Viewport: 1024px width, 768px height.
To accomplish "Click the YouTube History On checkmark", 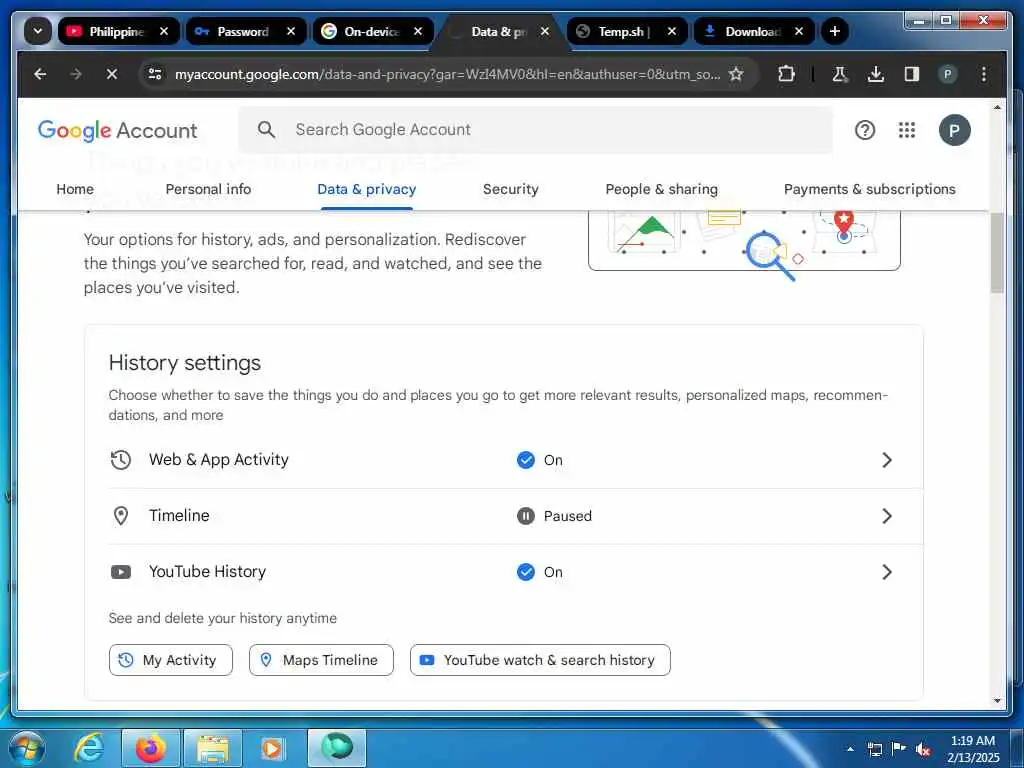I will point(526,572).
